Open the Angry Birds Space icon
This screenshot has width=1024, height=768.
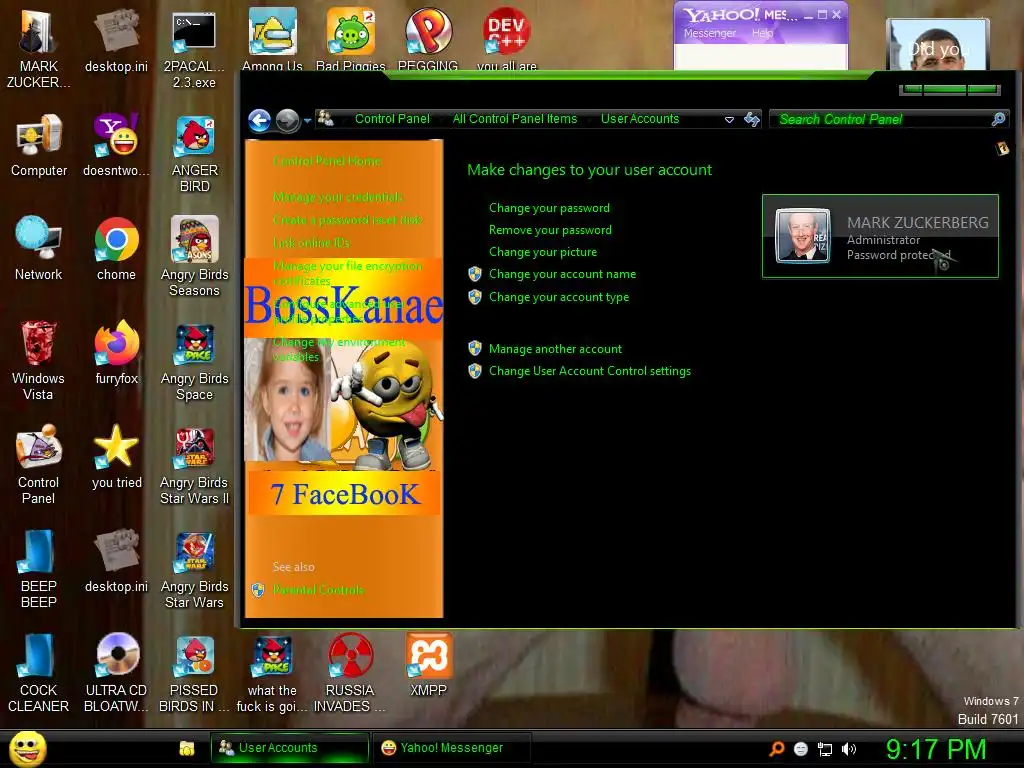(194, 362)
